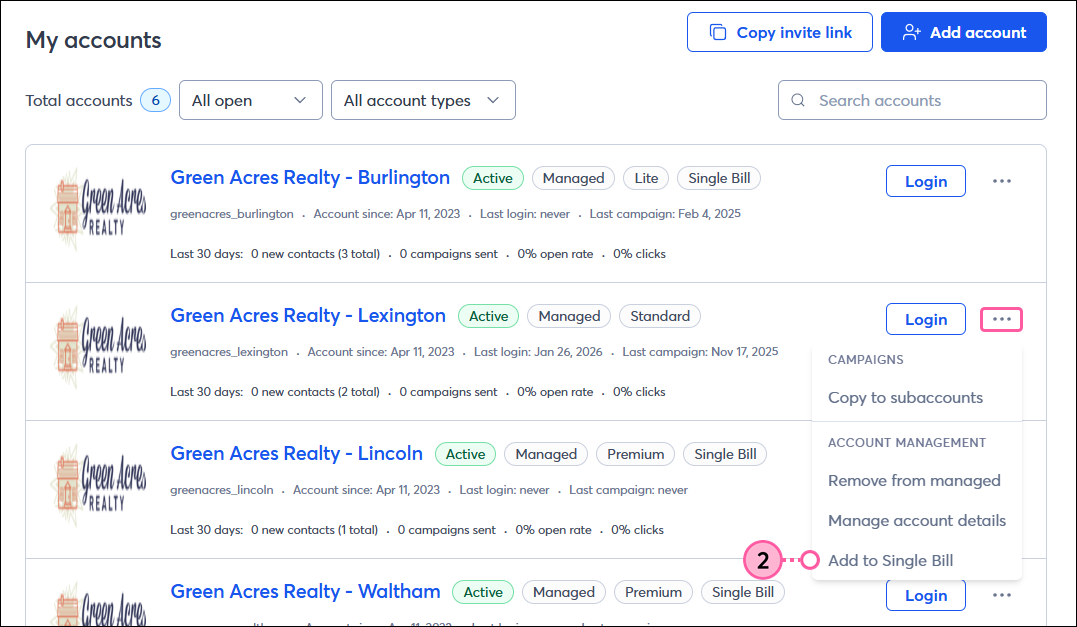Click Burlington's Active status tag
The width and height of the screenshot is (1077, 627).
(x=492, y=178)
